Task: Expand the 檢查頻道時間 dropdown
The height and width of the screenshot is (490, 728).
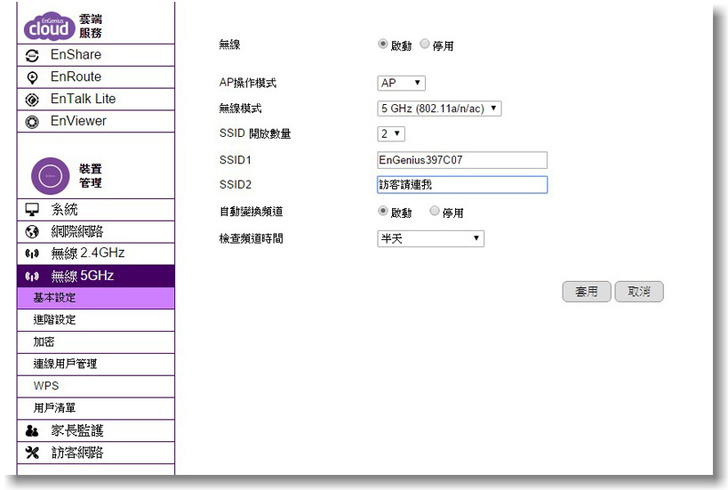Action: click(x=430, y=238)
